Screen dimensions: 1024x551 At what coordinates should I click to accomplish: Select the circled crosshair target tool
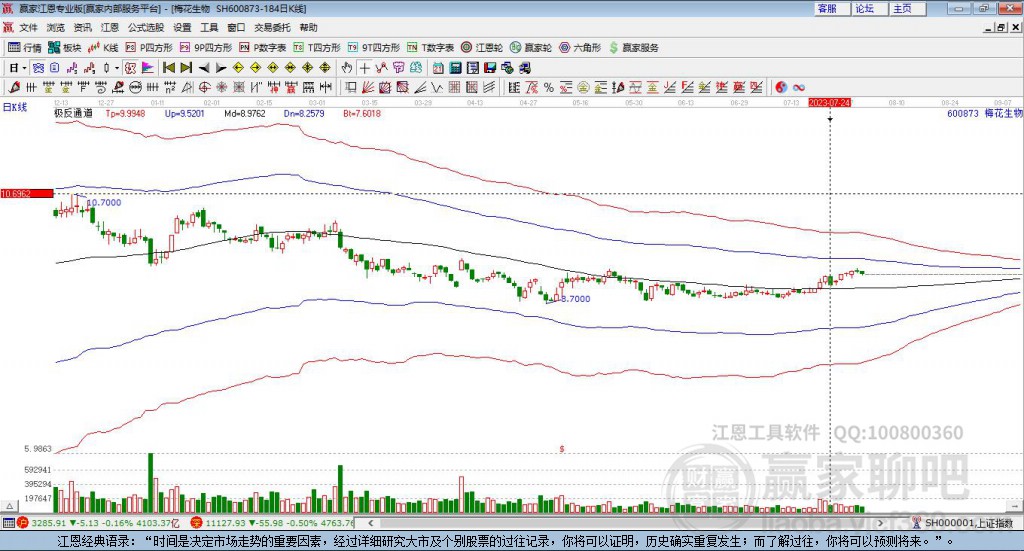click(204, 87)
